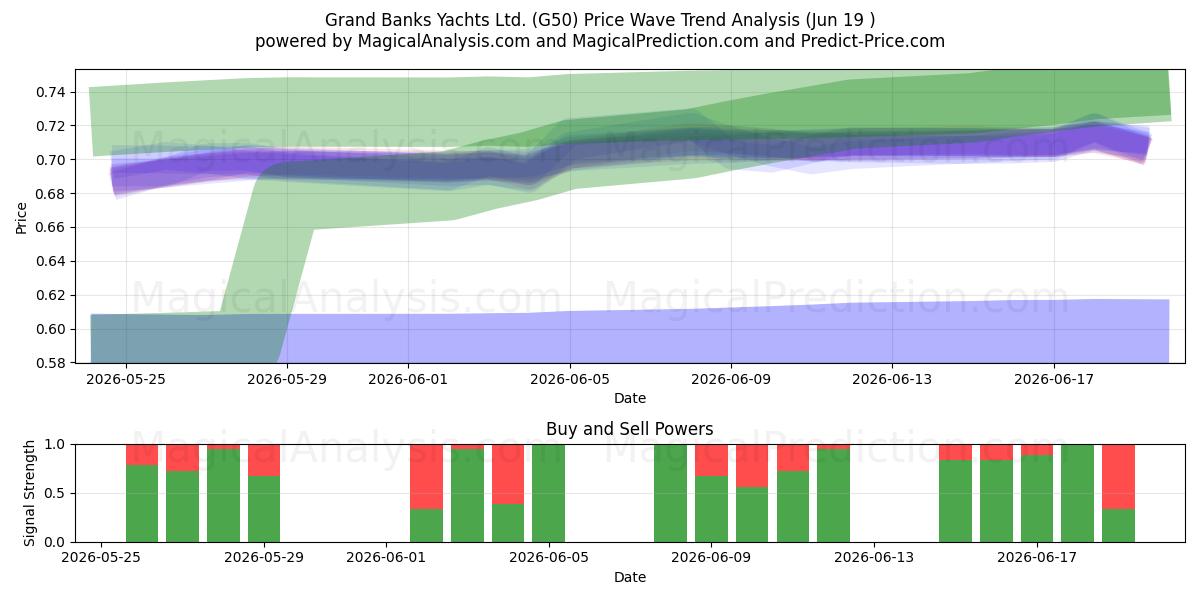Click the 0.68 price tick label
1200x600 pixels.
(x=51, y=194)
